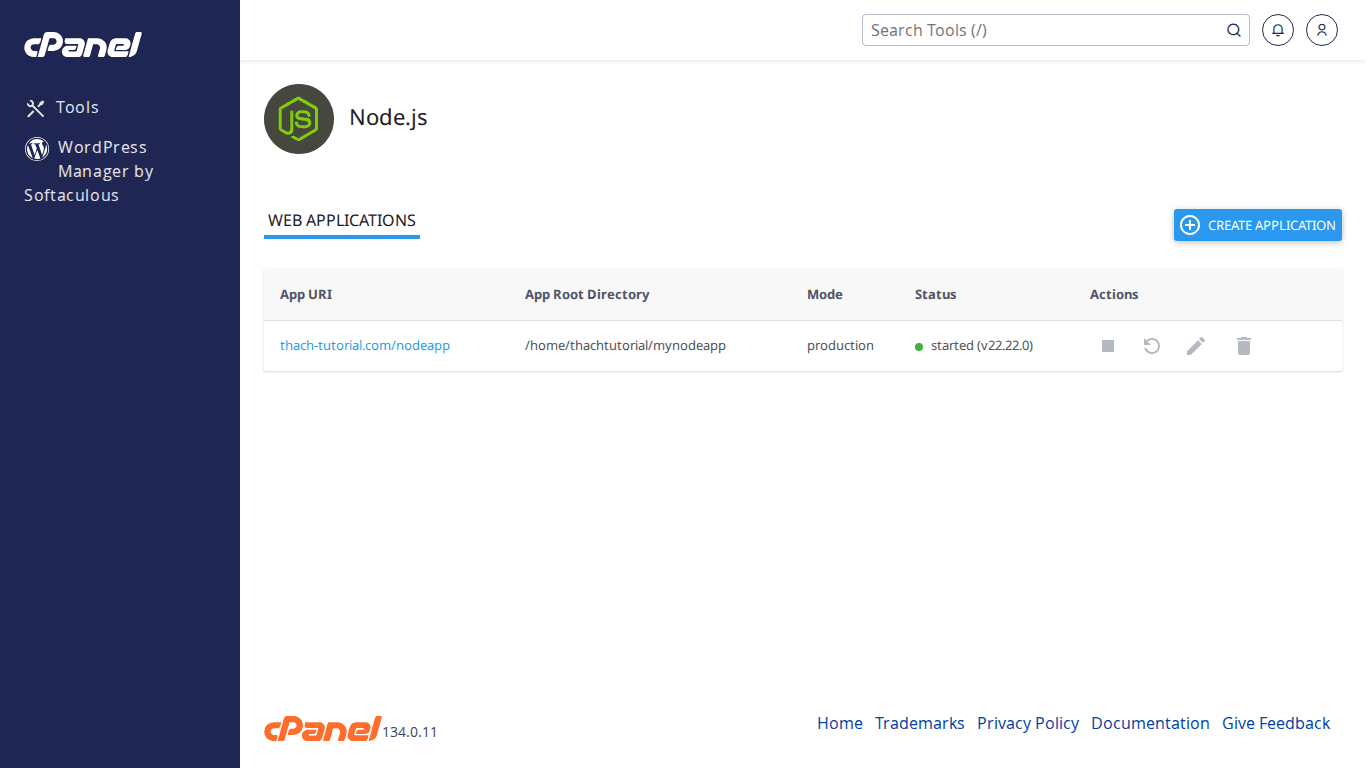Click the production mode cell
Viewport: 1366px width, 768px height.
point(840,346)
